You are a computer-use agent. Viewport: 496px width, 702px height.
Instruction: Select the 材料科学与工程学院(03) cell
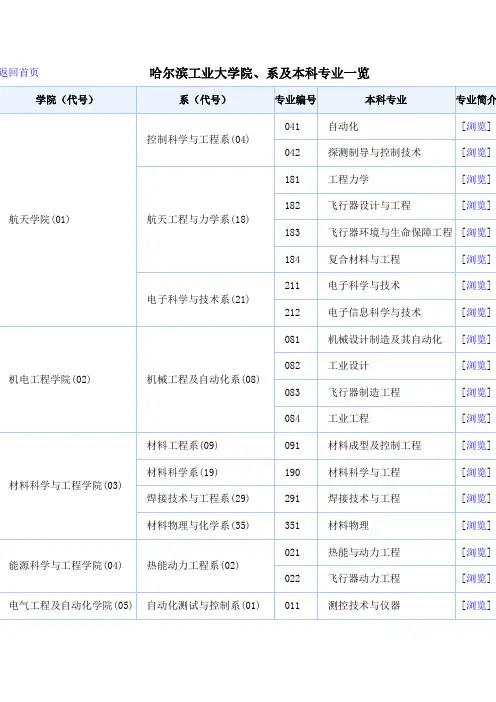68,486
